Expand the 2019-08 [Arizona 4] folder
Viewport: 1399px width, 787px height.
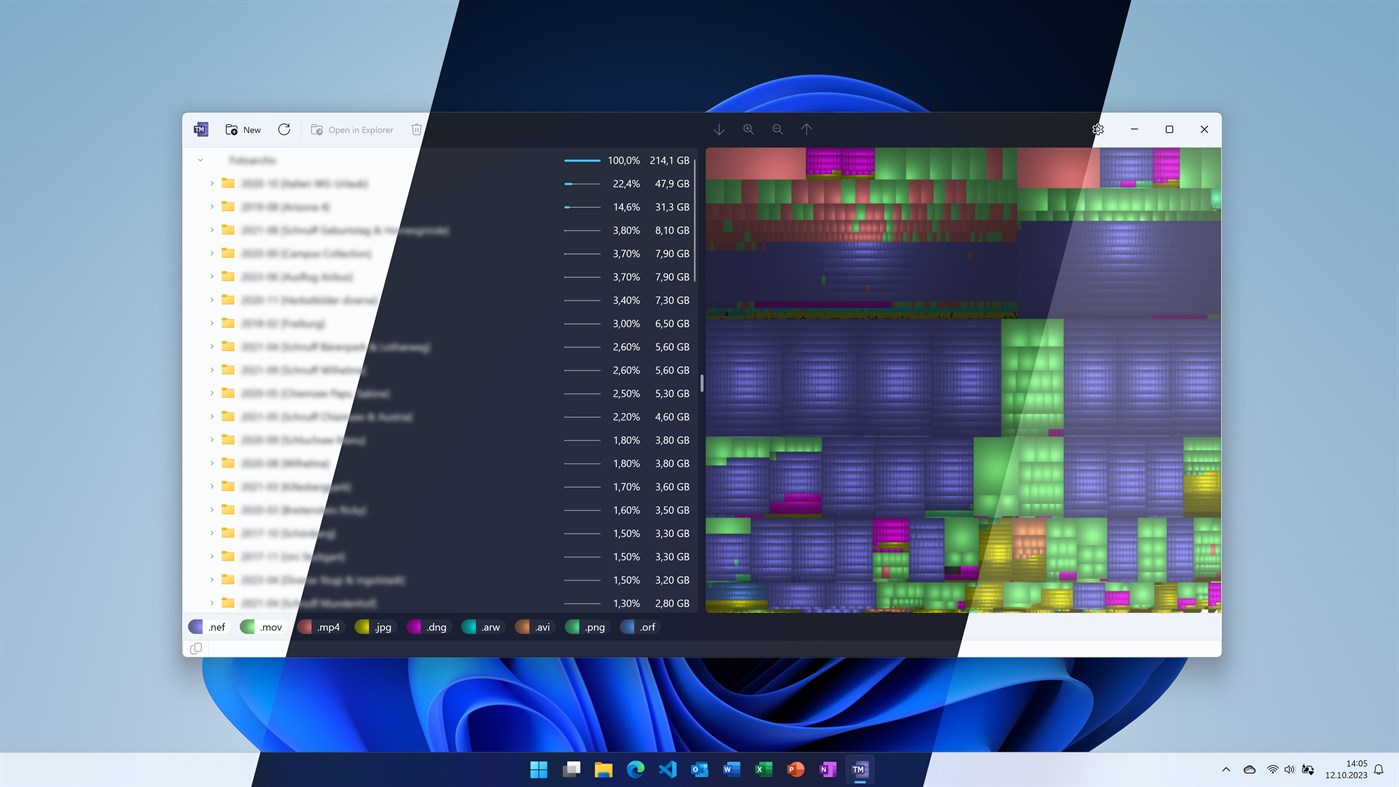(211, 206)
